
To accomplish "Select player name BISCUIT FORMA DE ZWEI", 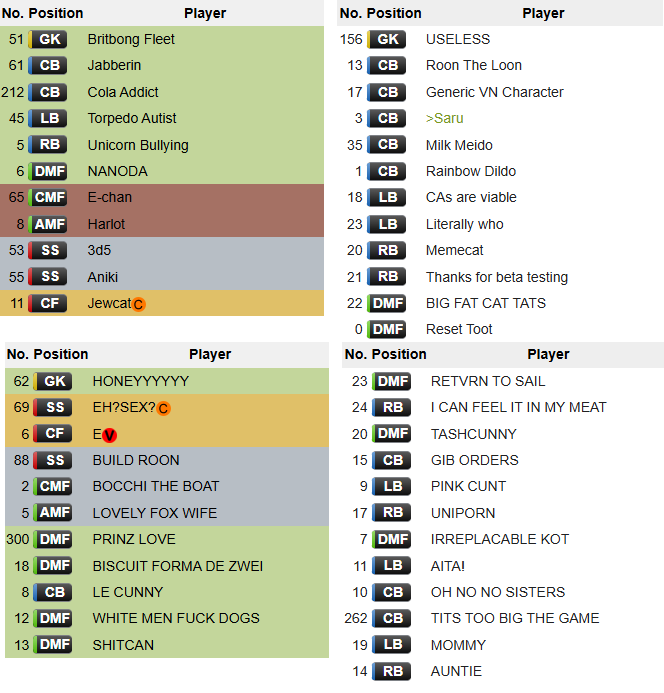I will 178,566.
